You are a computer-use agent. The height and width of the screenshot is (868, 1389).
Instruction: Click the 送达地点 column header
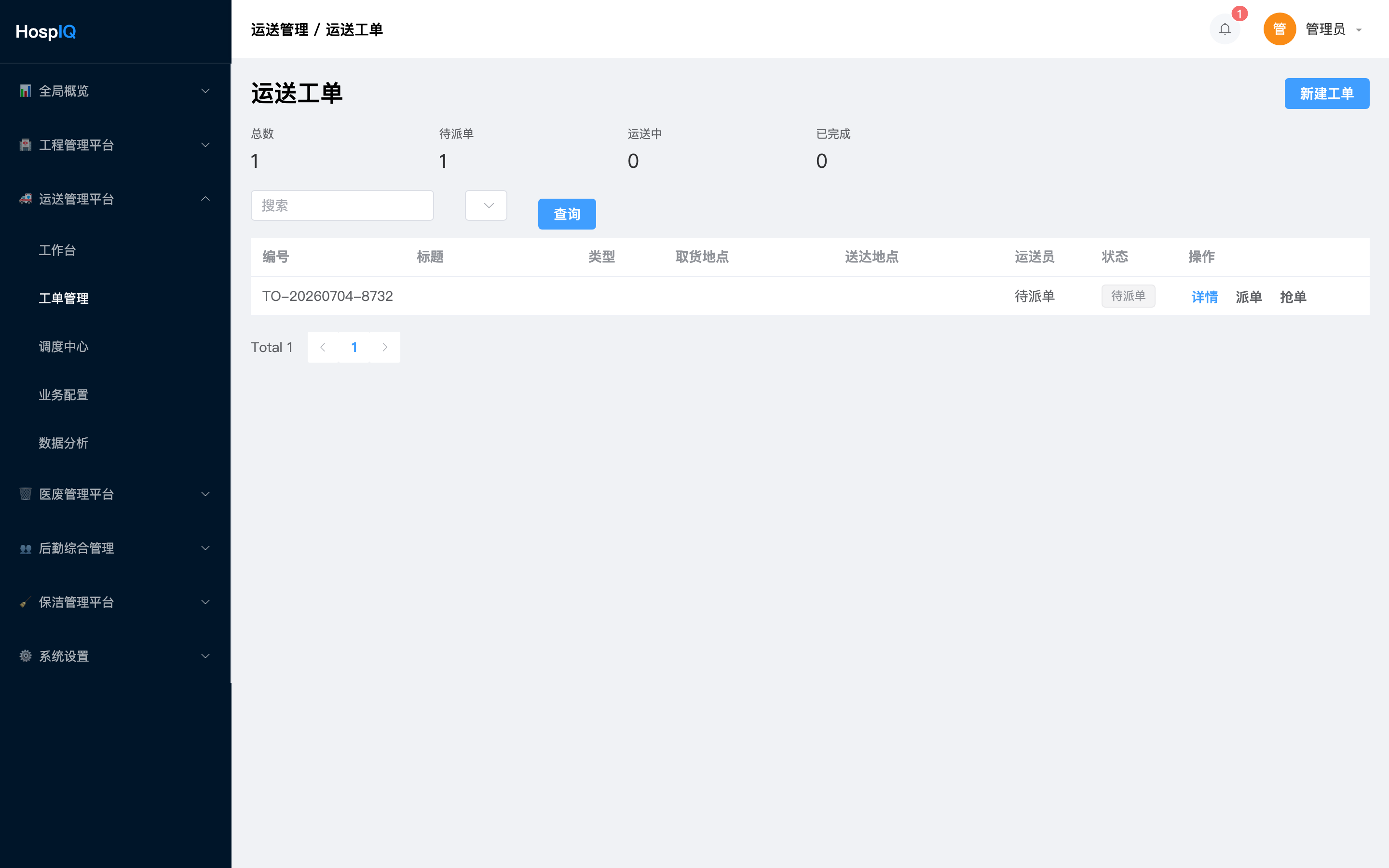click(872, 257)
